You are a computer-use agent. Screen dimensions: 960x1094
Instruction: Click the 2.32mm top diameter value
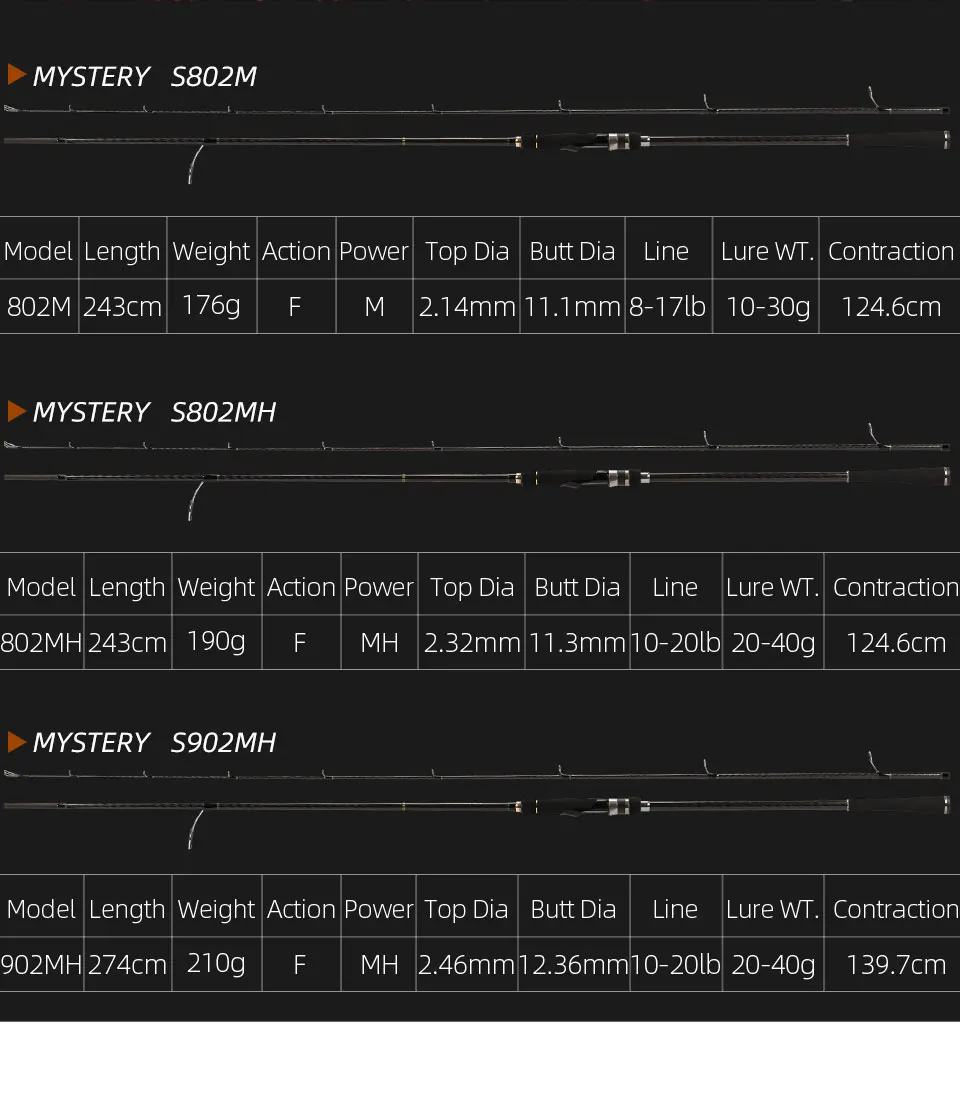click(472, 643)
